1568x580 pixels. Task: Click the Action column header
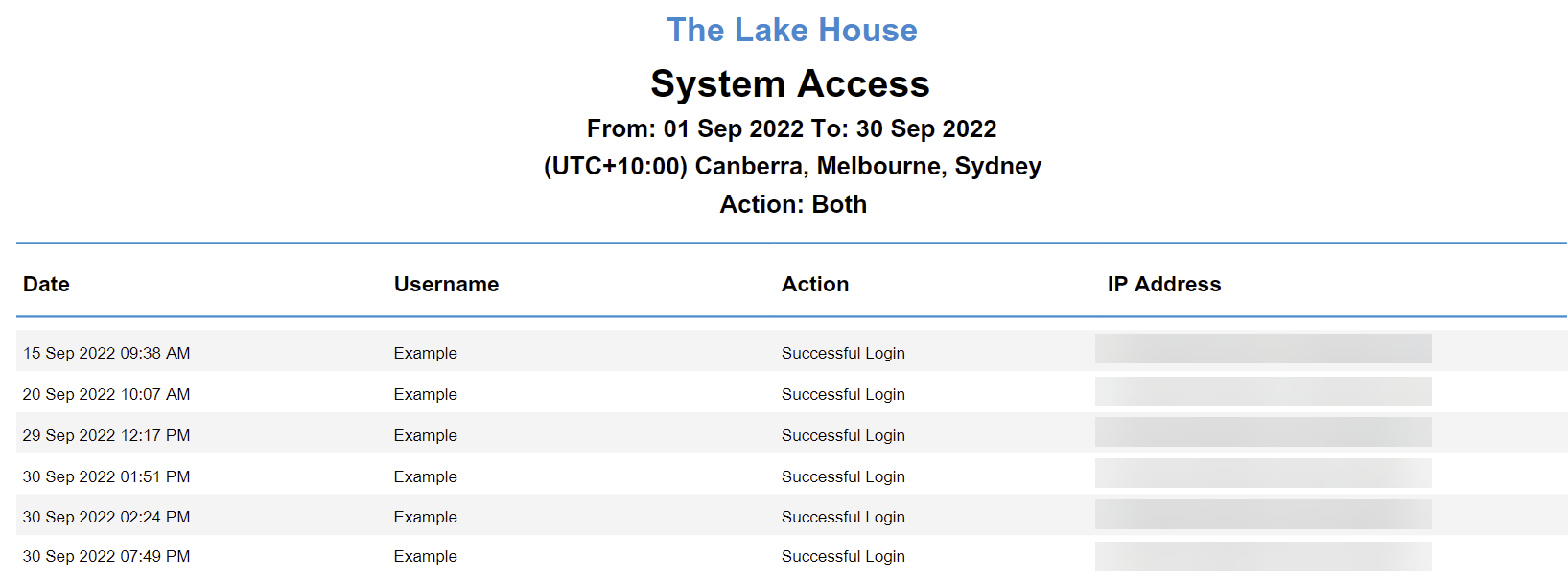[815, 284]
